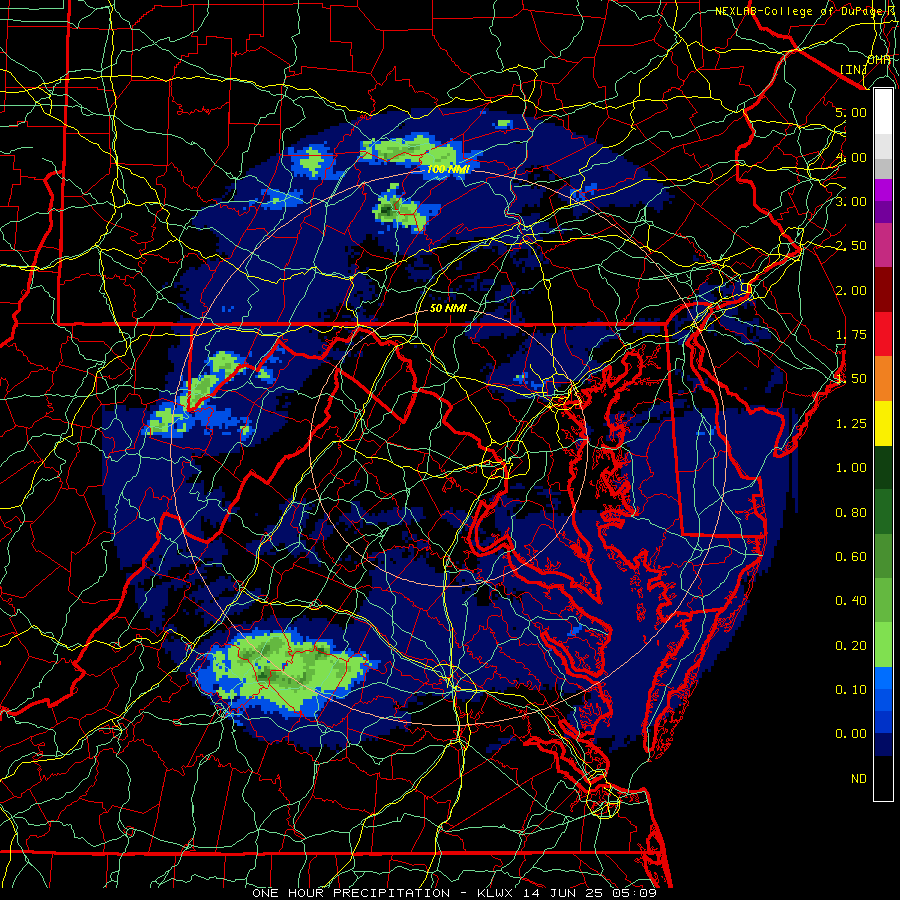
Task: Pick the light blue legend swatch near 0.10
Action: point(883,678)
